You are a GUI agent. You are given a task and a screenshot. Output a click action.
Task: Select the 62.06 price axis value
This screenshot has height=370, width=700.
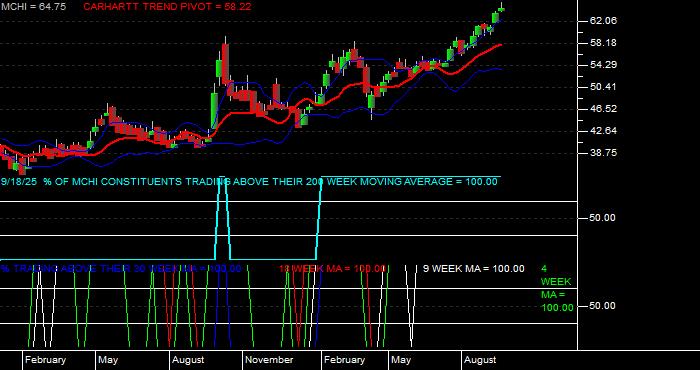click(x=603, y=21)
